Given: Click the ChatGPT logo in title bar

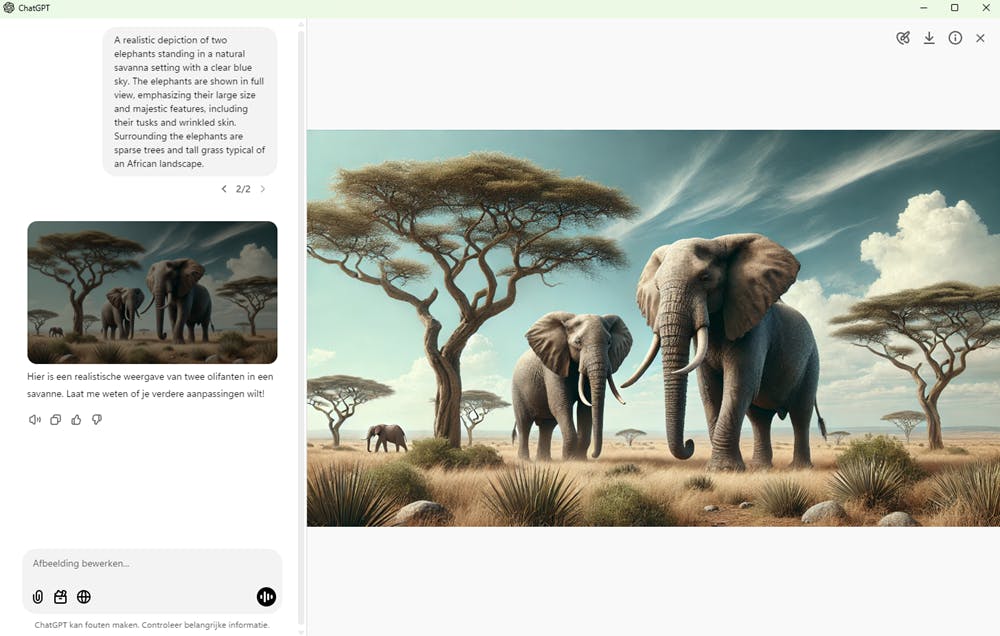Looking at the screenshot, I should tap(9, 8).
